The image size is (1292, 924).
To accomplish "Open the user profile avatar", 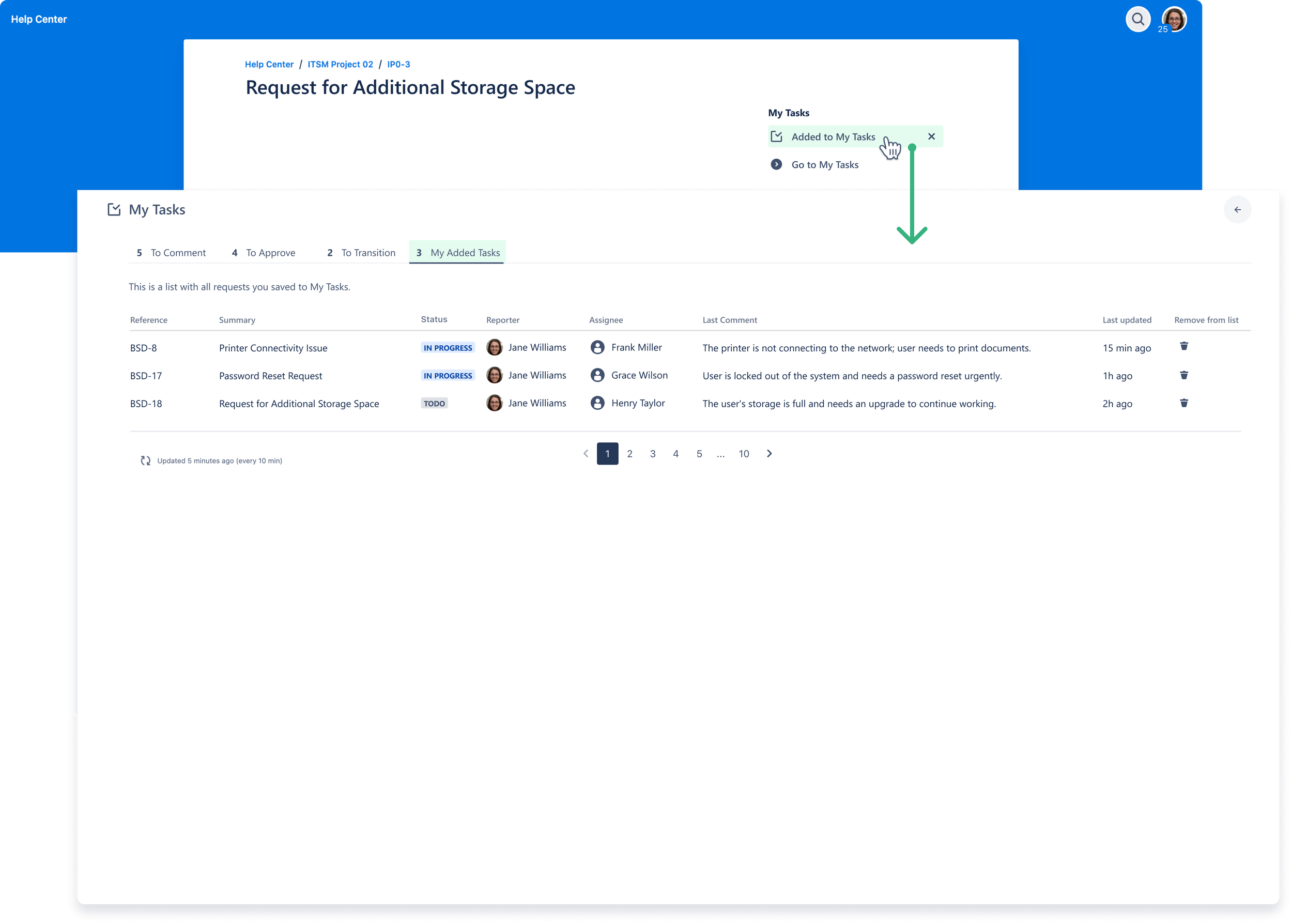I will (1174, 19).
